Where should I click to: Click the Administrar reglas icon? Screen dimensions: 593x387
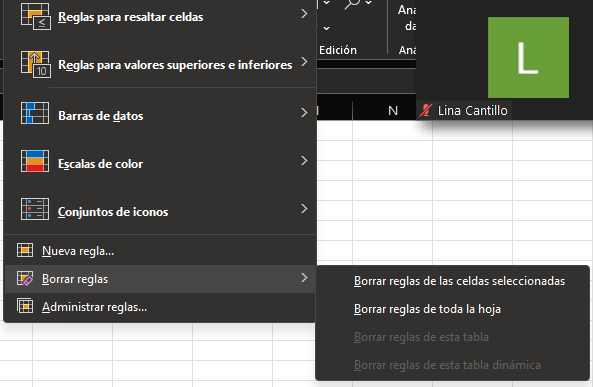tap(25, 306)
